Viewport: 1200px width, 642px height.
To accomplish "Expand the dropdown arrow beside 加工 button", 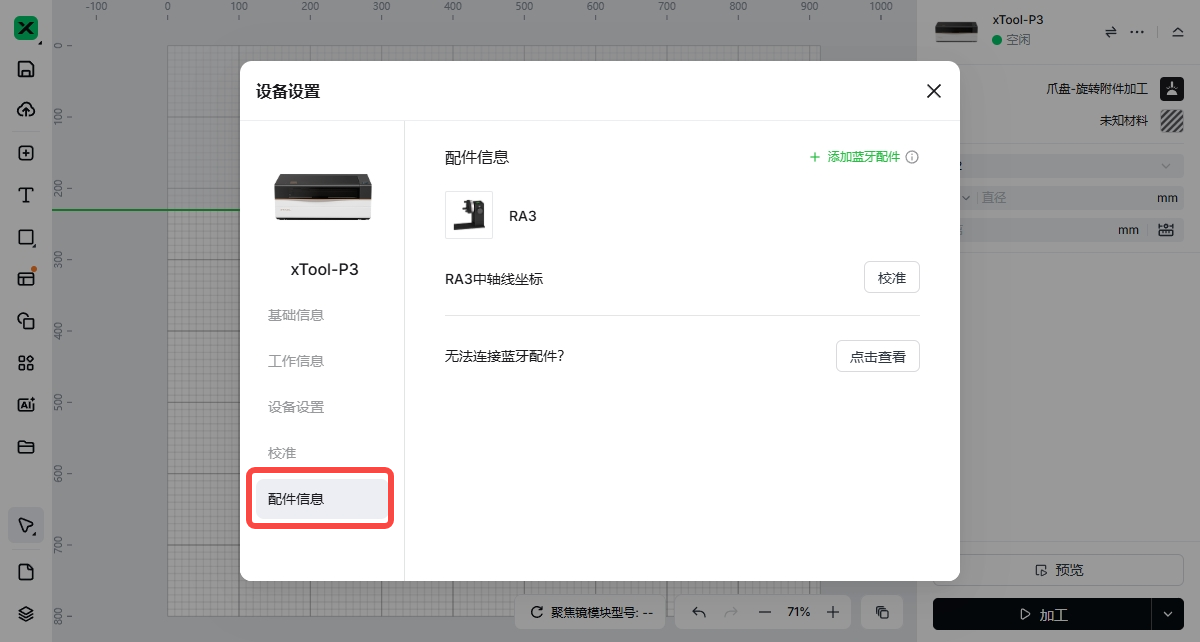I will 1167,614.
